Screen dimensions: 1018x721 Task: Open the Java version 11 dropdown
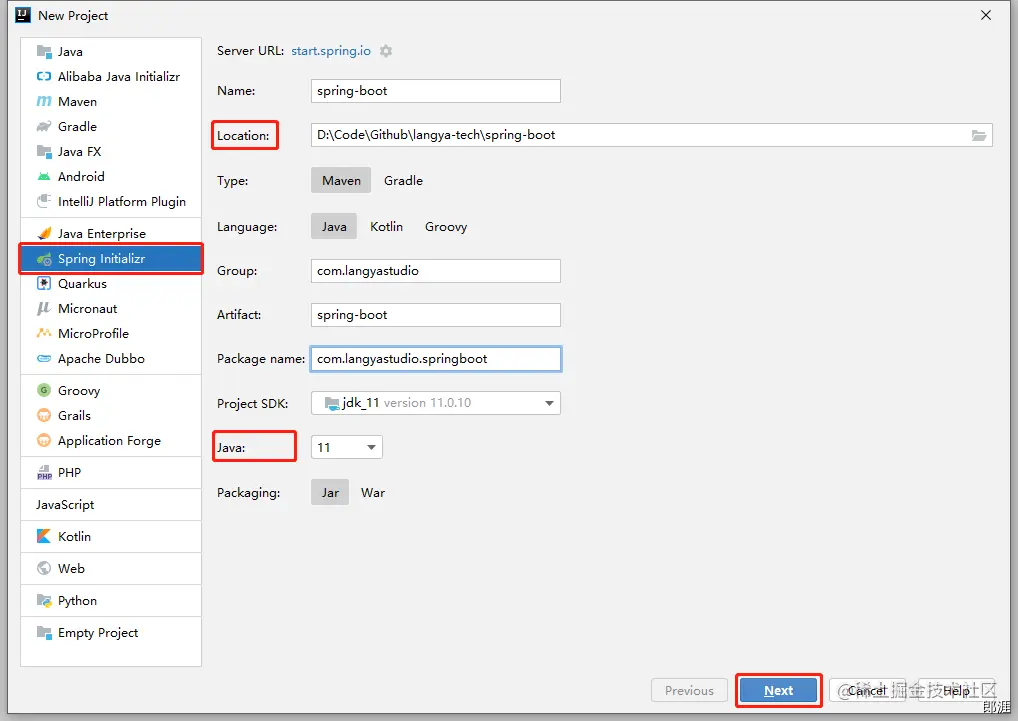point(347,447)
